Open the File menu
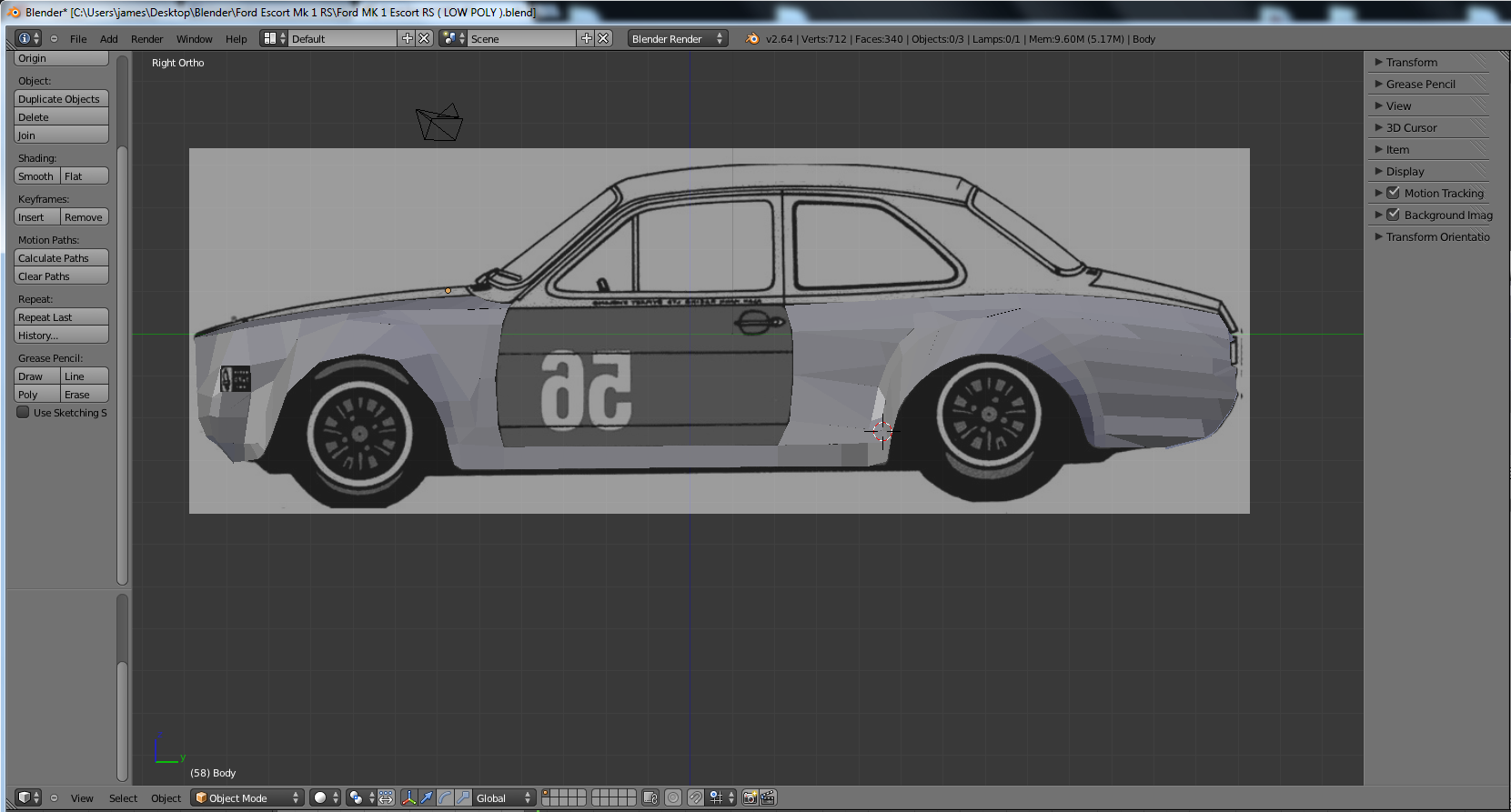This screenshot has width=1511, height=812. coord(78,38)
